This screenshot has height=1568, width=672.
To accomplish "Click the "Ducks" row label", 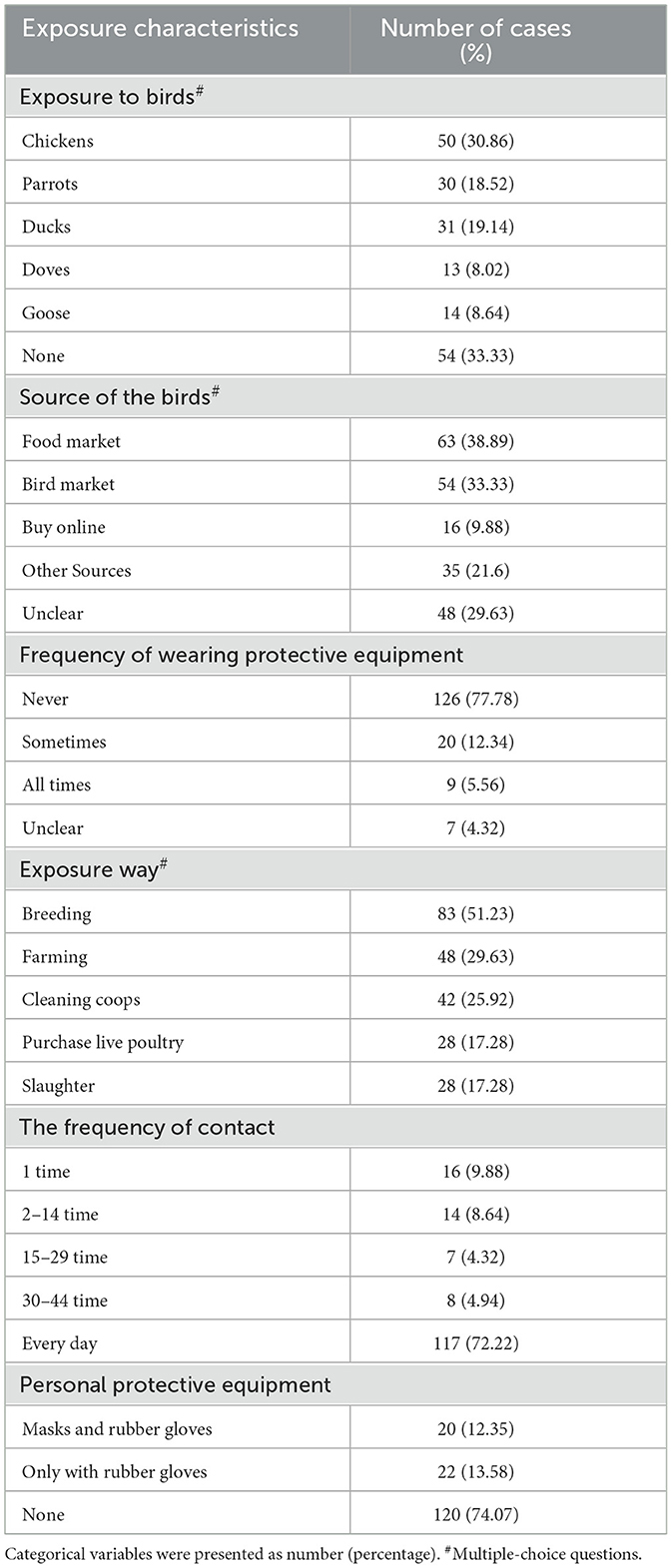I will [46, 227].
